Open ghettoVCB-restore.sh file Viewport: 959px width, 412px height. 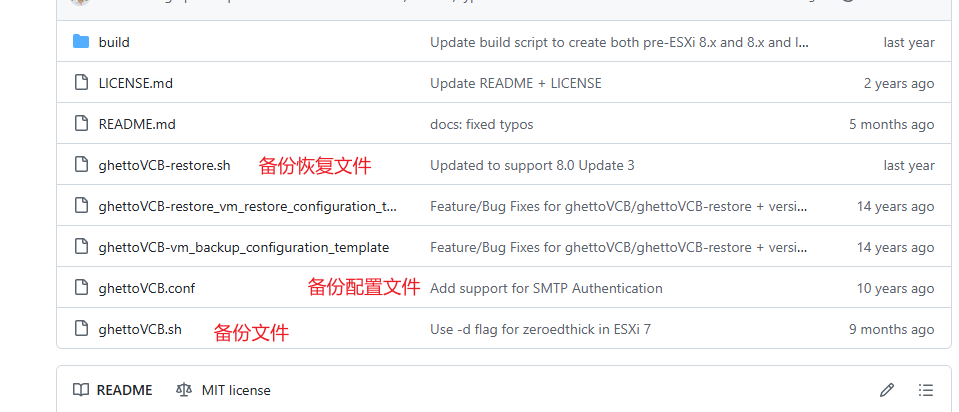(165, 166)
